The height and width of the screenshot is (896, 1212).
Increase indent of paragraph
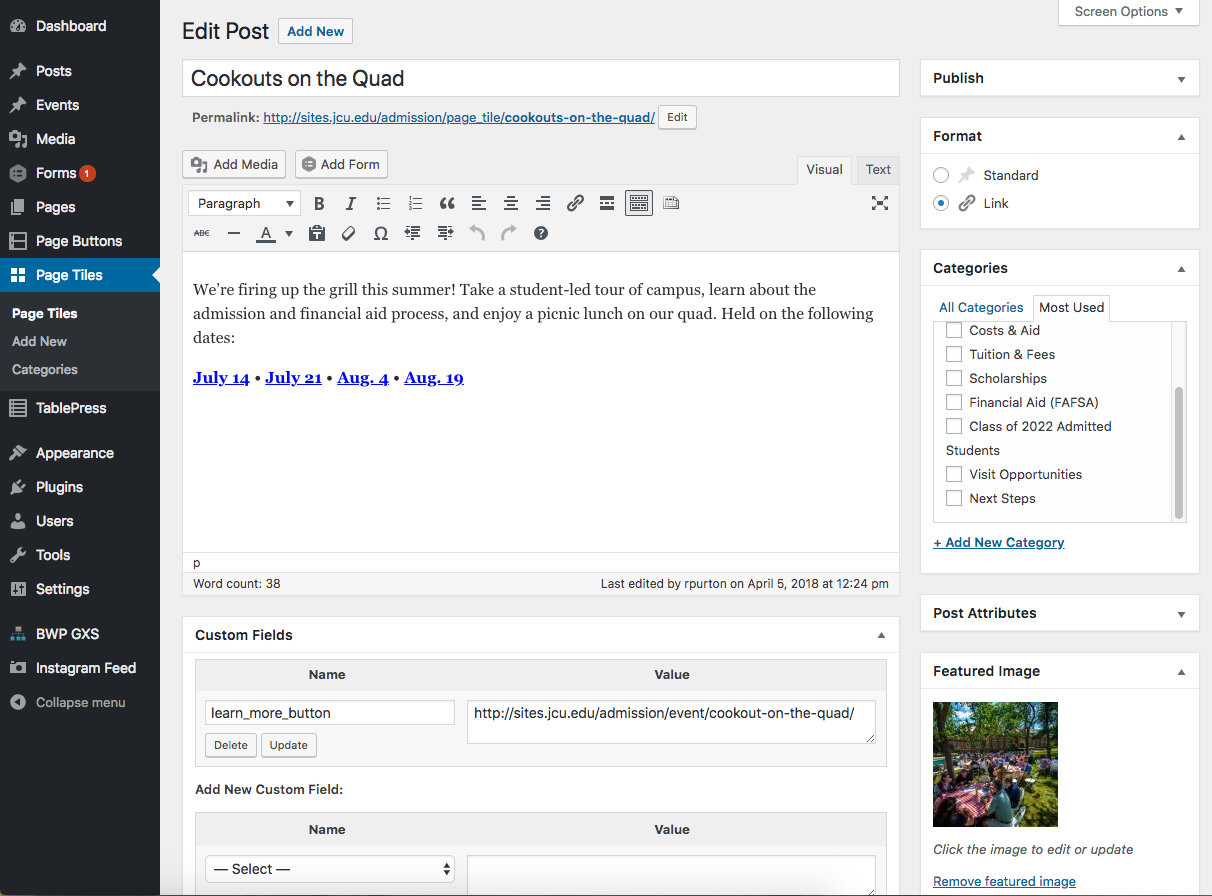445,233
